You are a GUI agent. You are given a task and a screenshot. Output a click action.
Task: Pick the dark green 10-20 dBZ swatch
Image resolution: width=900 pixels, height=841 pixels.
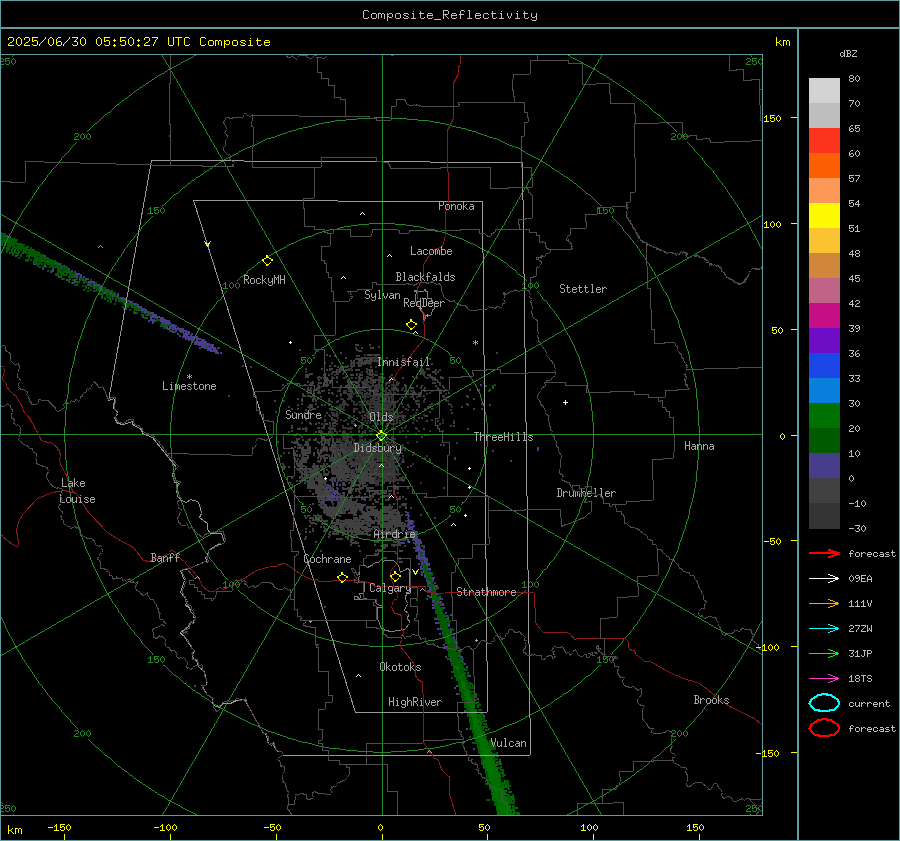pos(824,441)
